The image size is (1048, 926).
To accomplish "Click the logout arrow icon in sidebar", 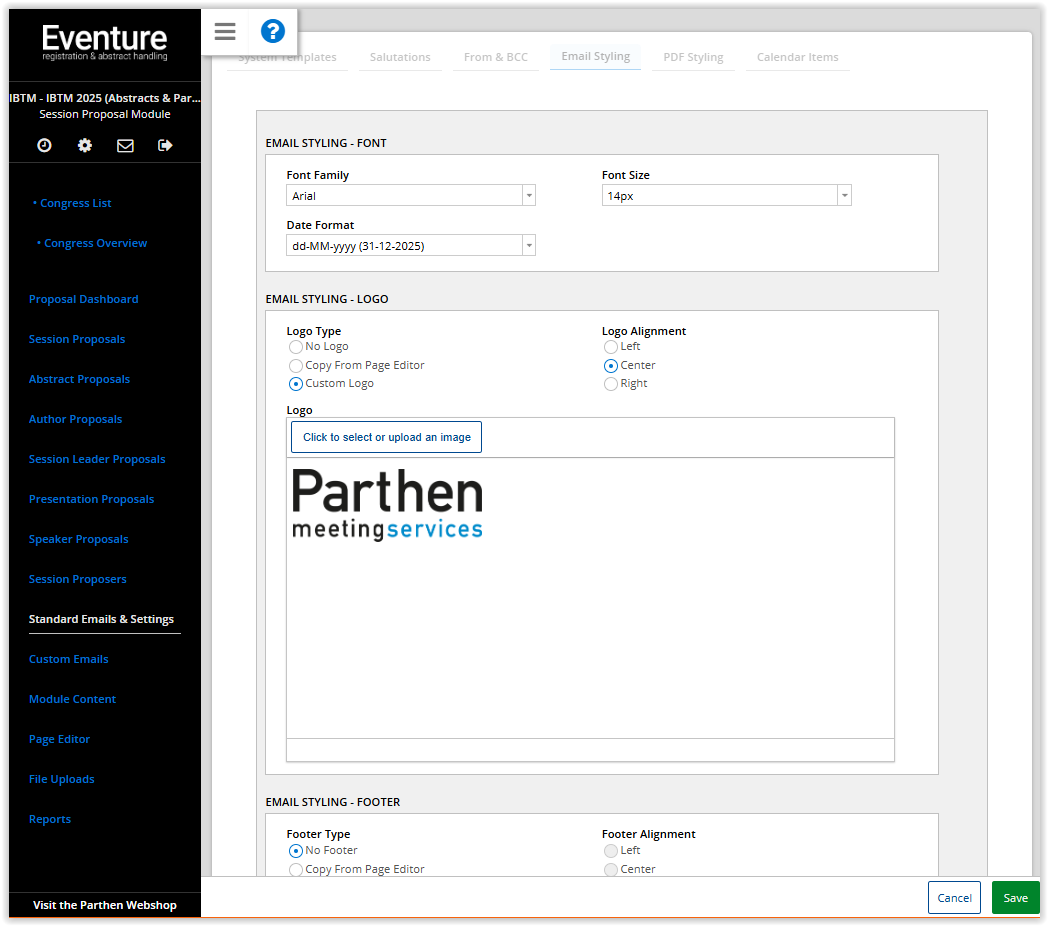I will (165, 145).
